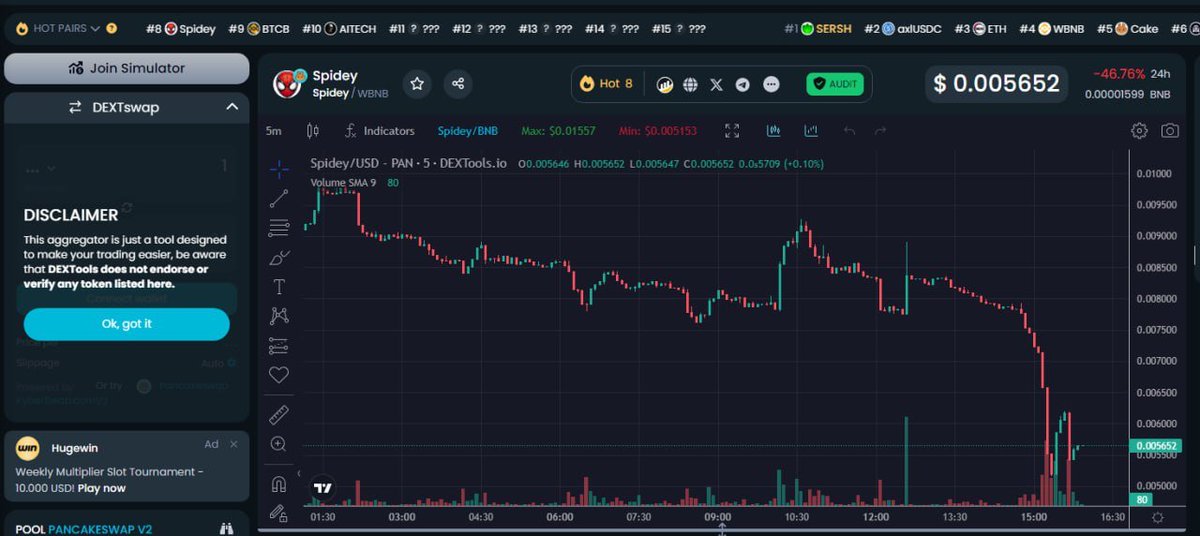The height and width of the screenshot is (536, 1200).
Task: Undo last chart action
Action: (849, 130)
